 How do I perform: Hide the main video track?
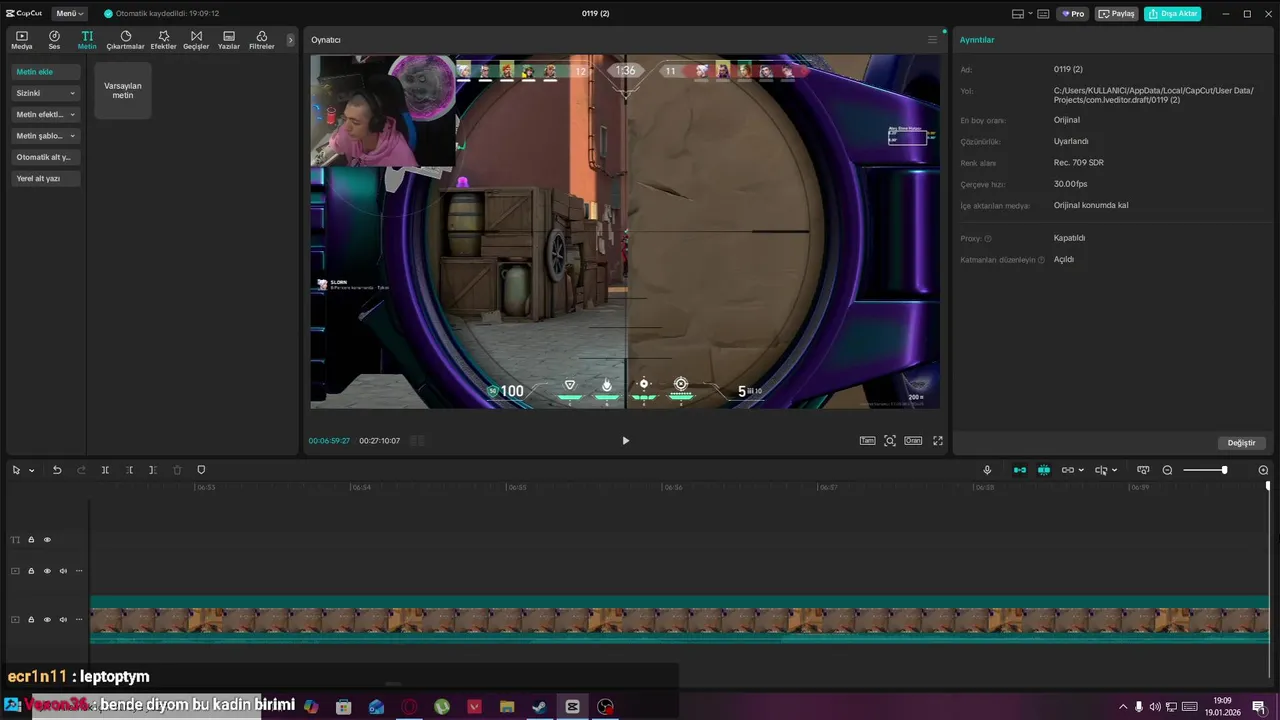pyautogui.click(x=47, y=620)
